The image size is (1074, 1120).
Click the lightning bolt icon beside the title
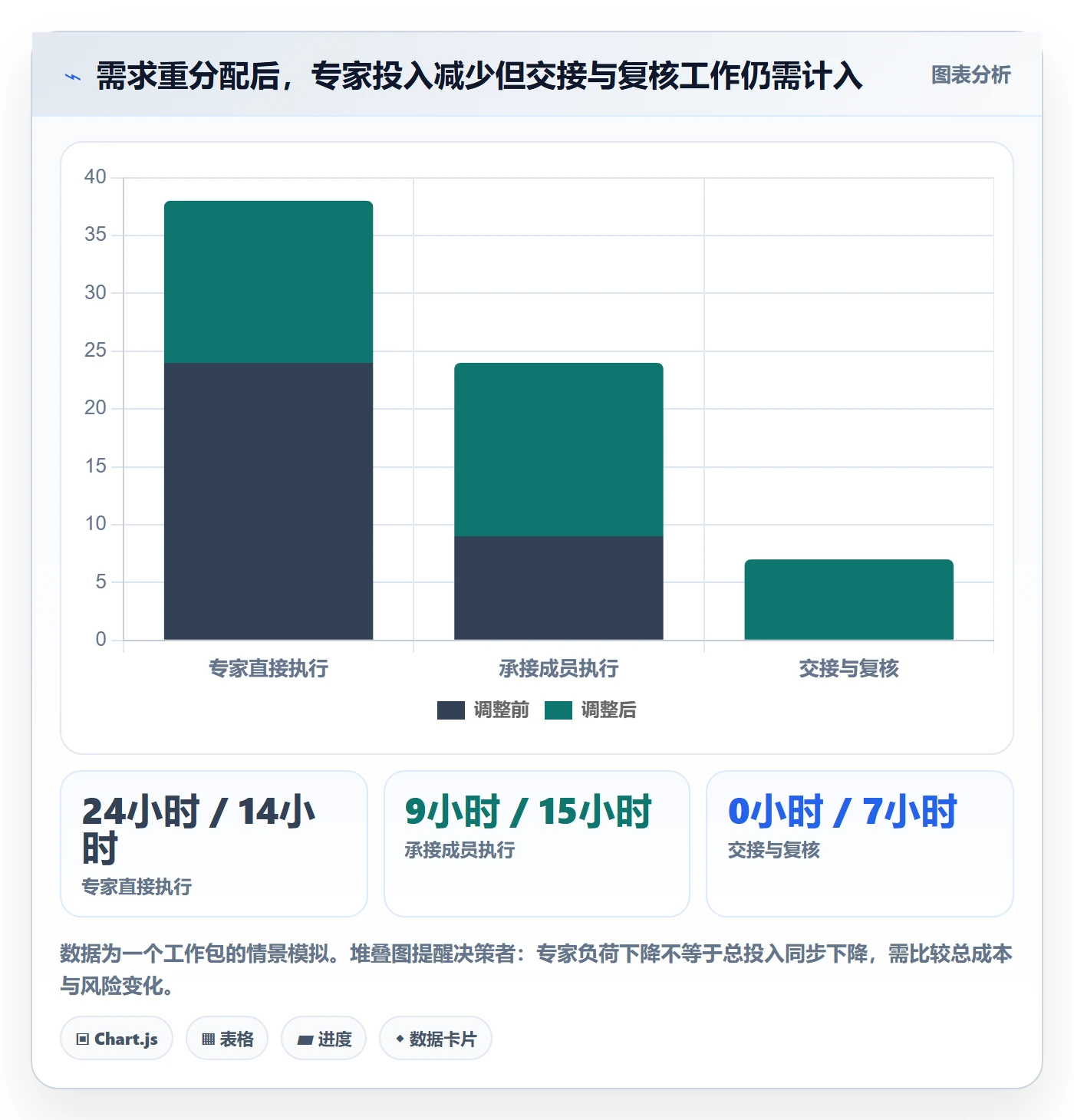click(73, 77)
